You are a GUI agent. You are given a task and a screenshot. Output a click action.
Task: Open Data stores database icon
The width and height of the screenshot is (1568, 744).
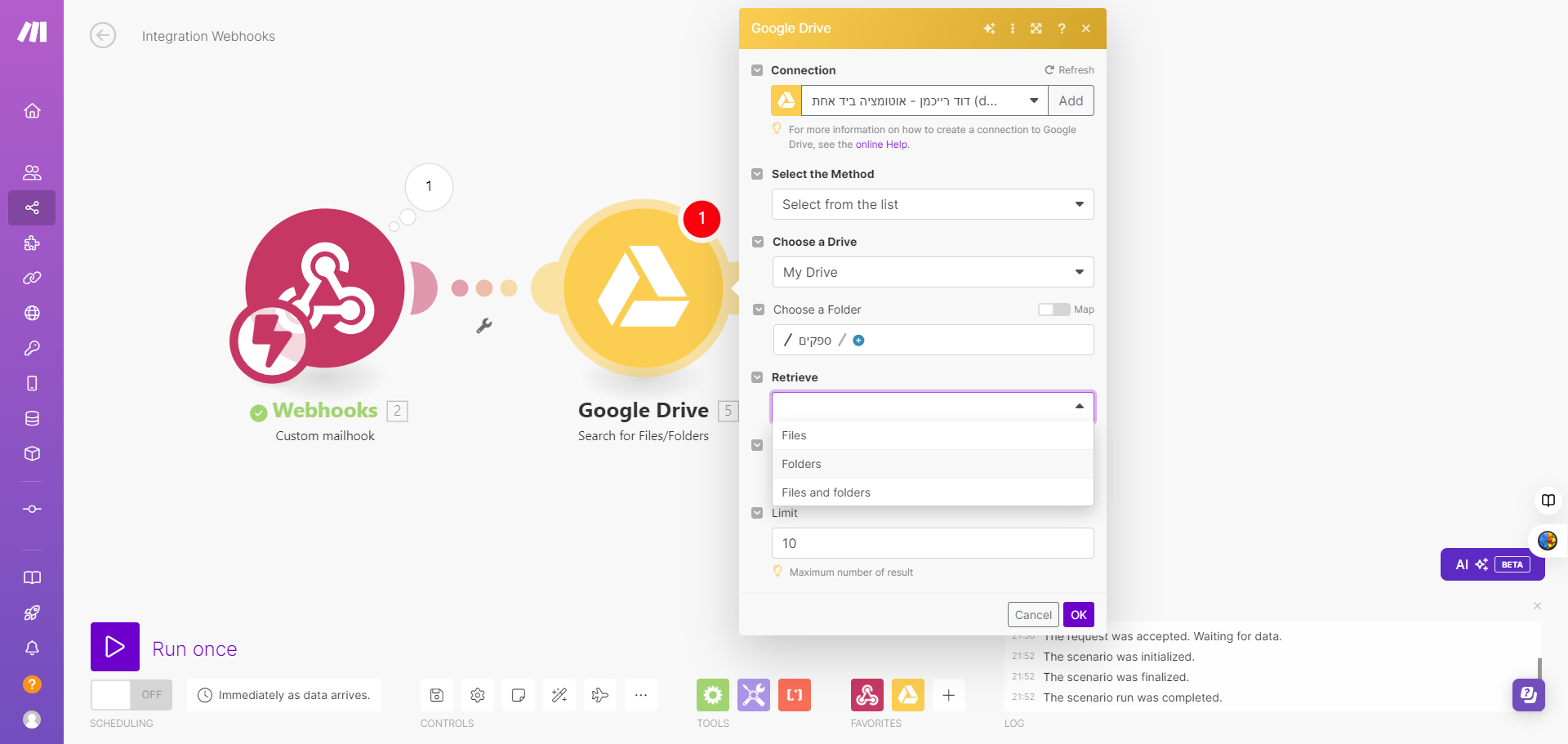pos(32,418)
